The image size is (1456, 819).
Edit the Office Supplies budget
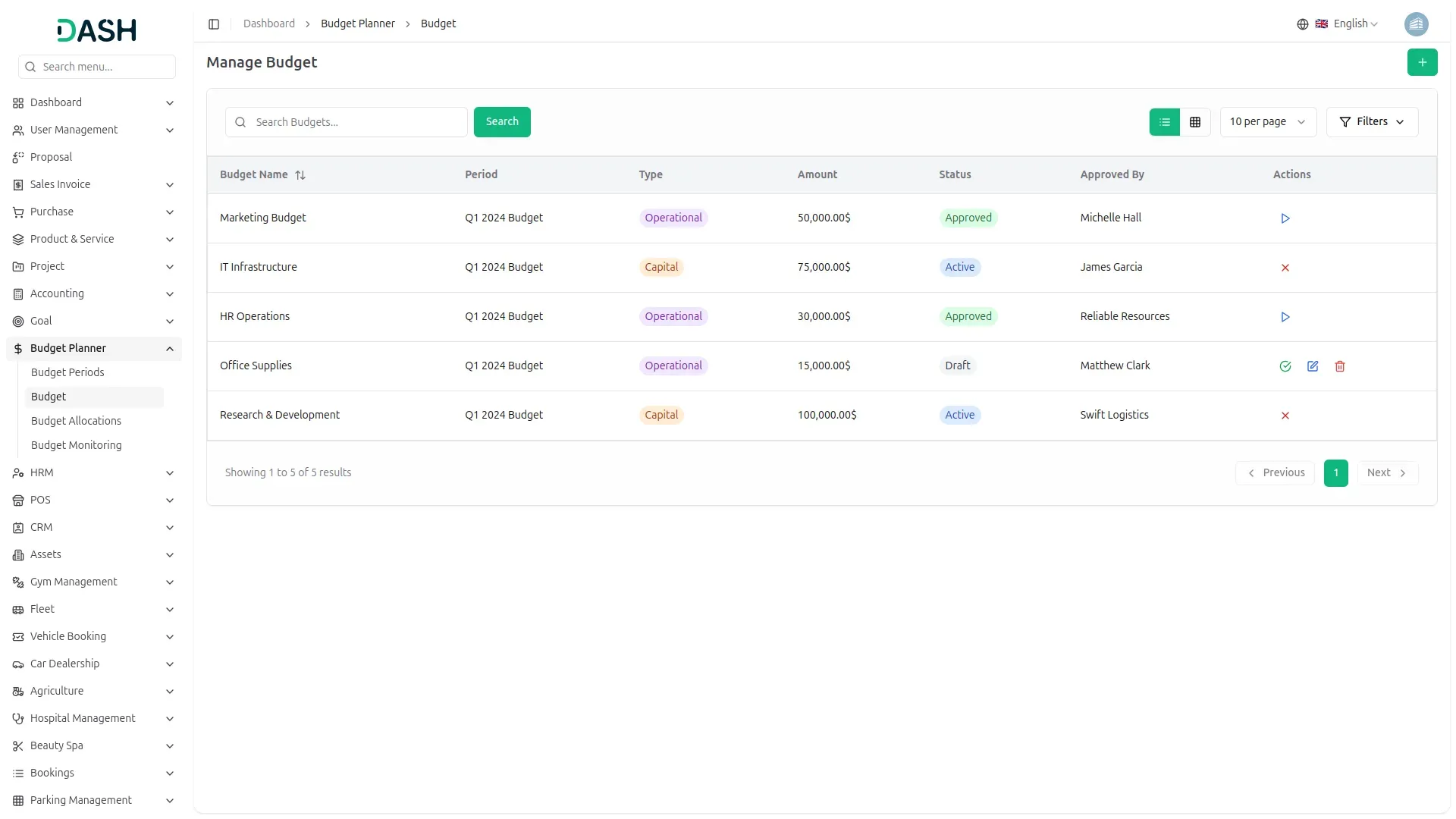(1312, 366)
